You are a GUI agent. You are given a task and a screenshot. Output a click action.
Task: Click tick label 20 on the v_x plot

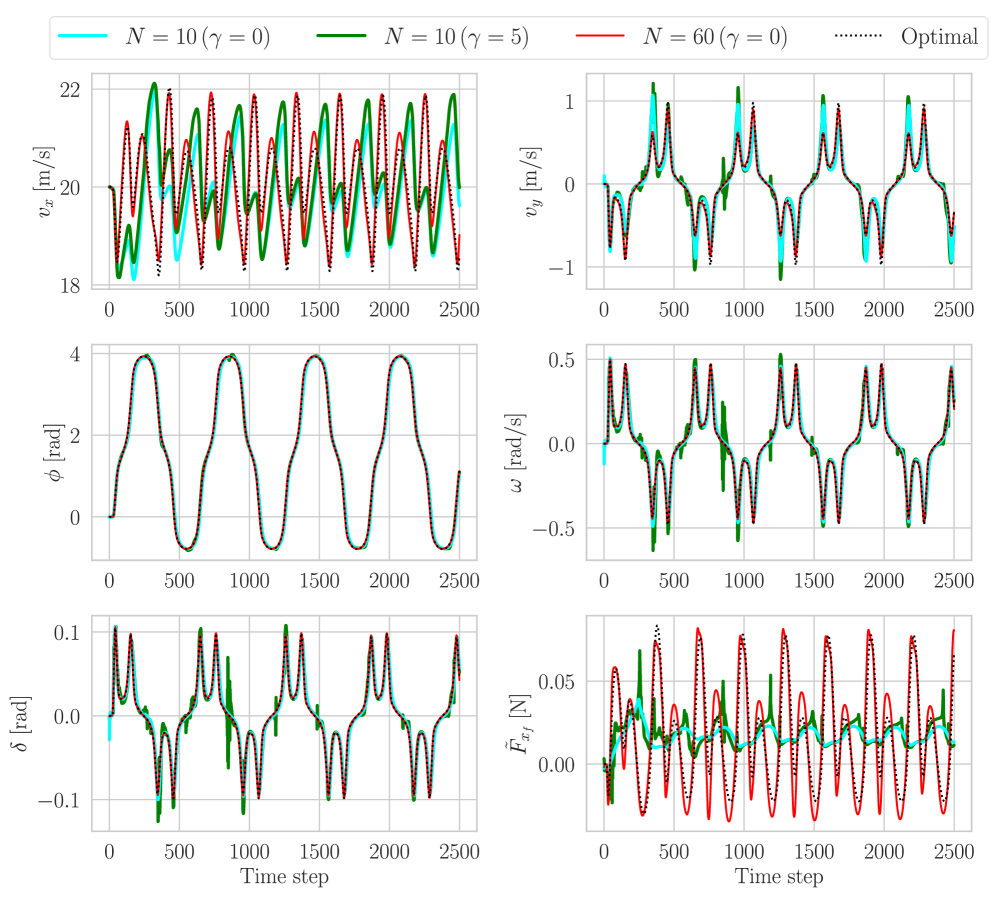[x=70, y=188]
